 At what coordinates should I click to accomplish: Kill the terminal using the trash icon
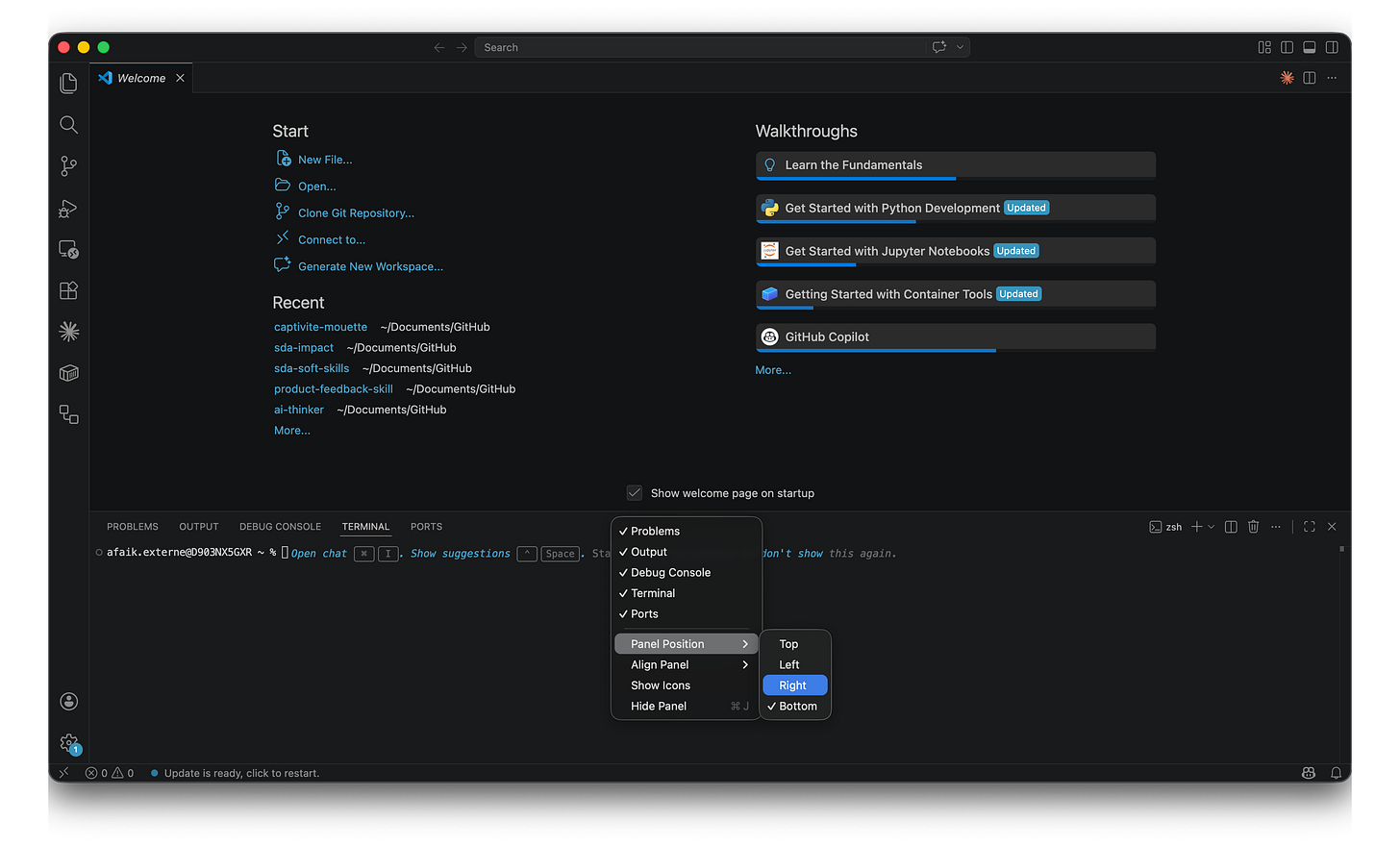click(1253, 526)
